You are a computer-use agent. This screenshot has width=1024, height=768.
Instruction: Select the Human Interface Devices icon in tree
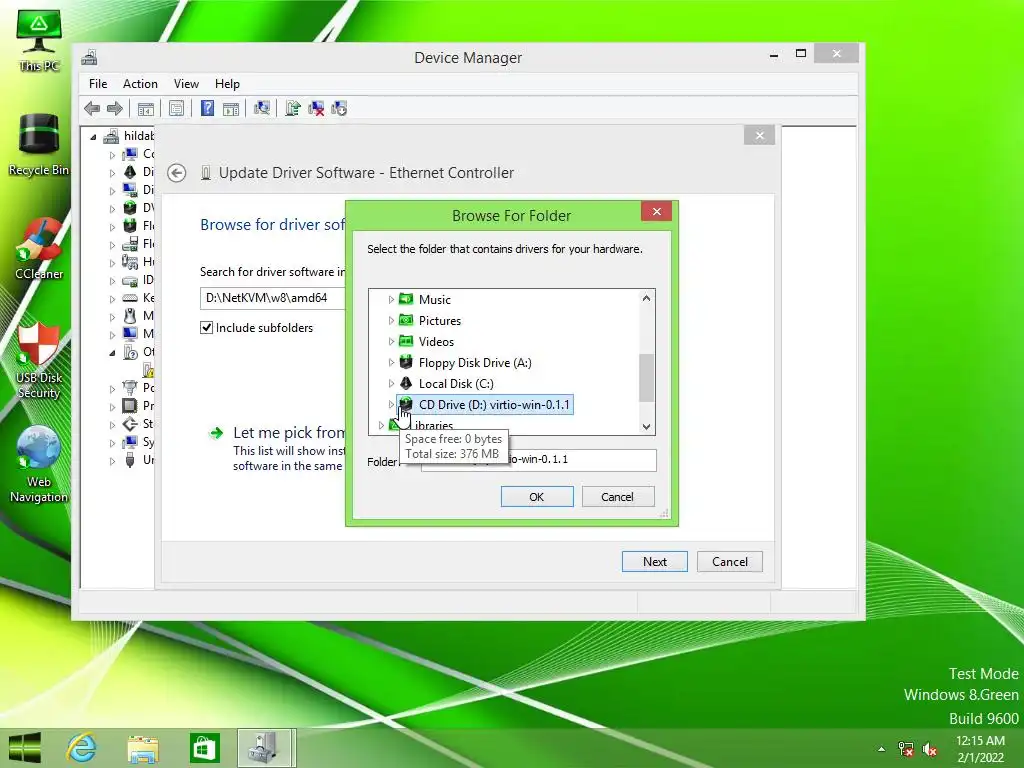point(130,262)
